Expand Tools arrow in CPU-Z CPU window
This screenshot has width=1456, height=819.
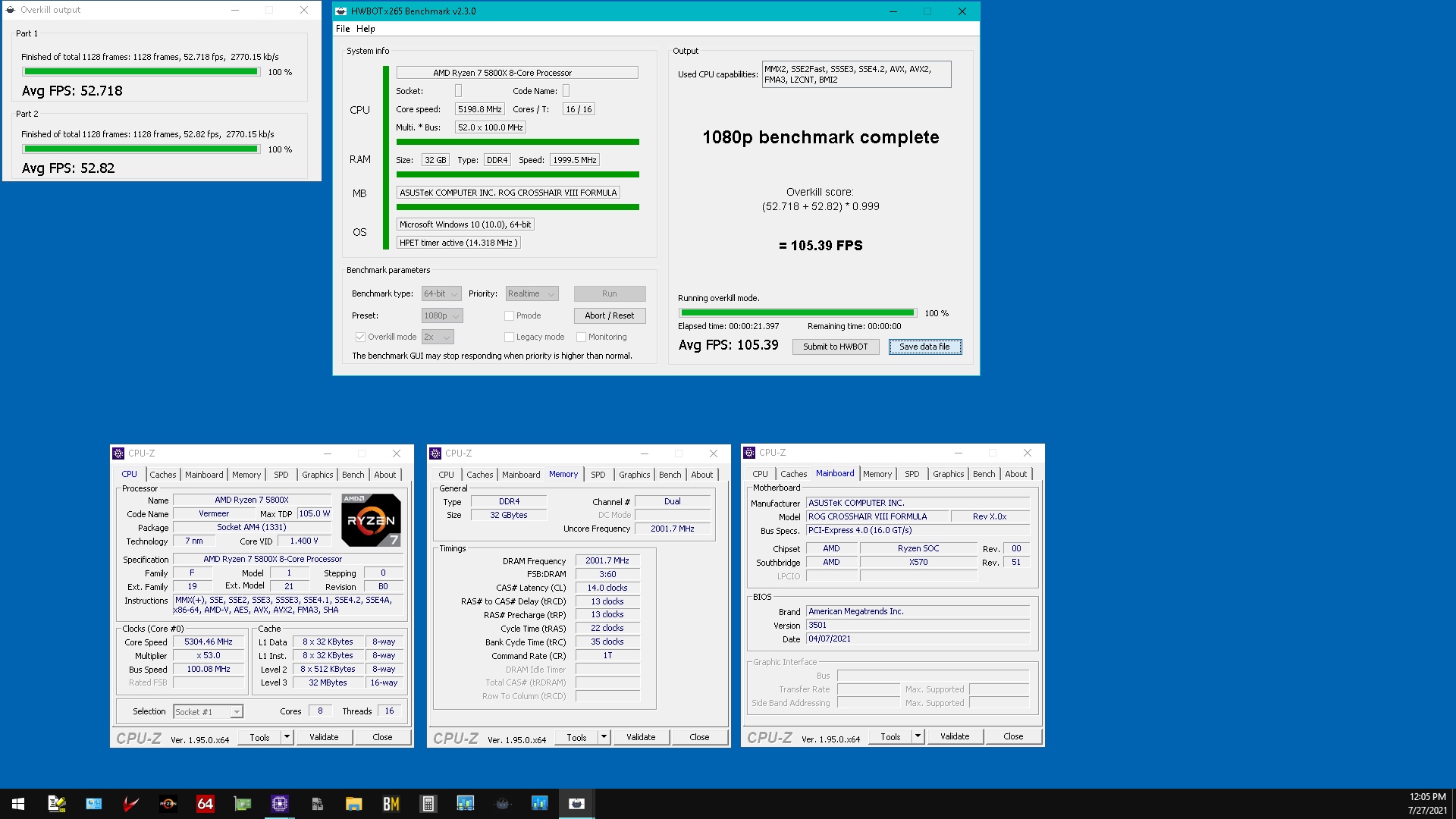point(287,737)
